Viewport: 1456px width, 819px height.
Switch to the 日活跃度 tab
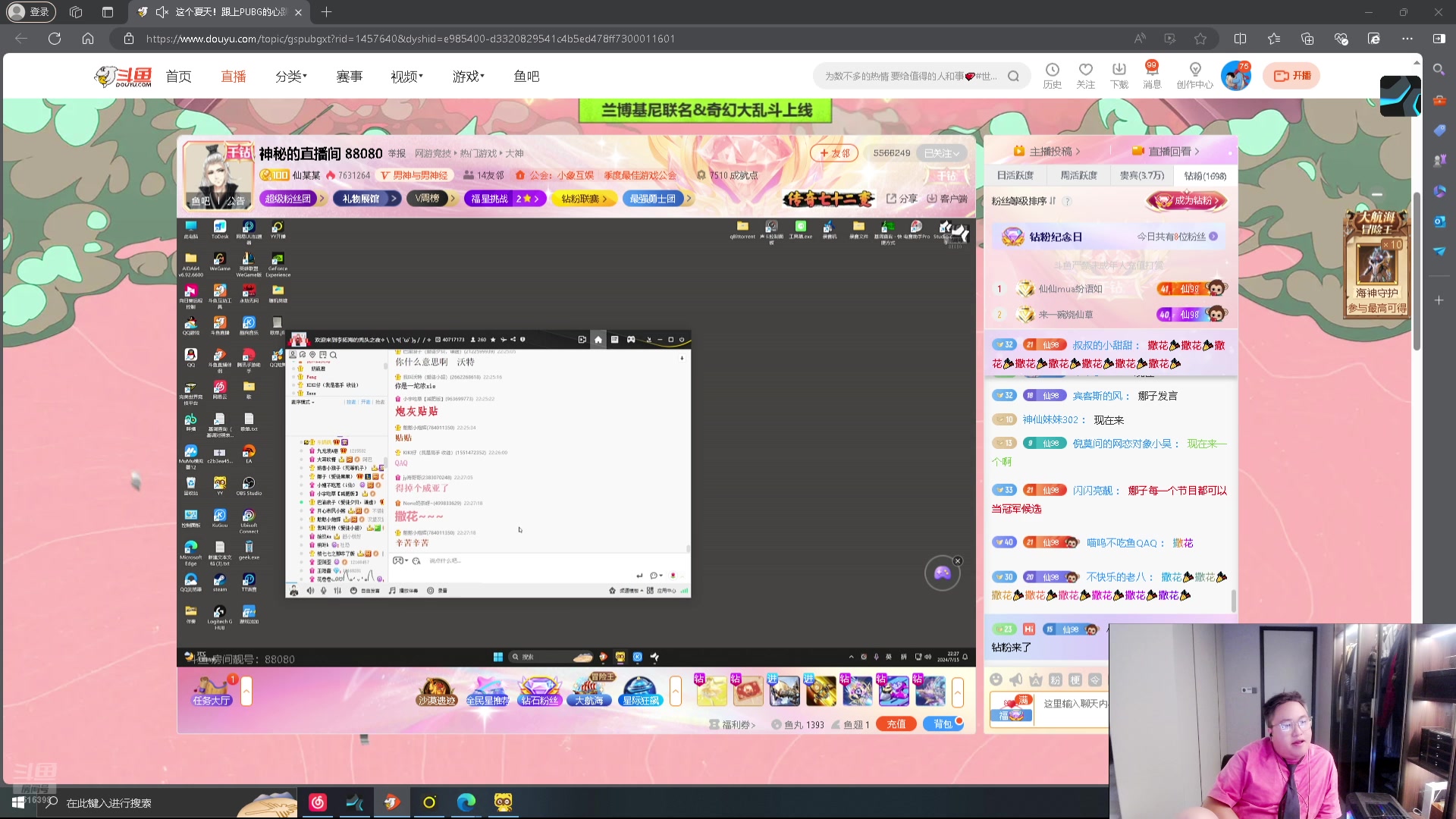pyautogui.click(x=1015, y=175)
